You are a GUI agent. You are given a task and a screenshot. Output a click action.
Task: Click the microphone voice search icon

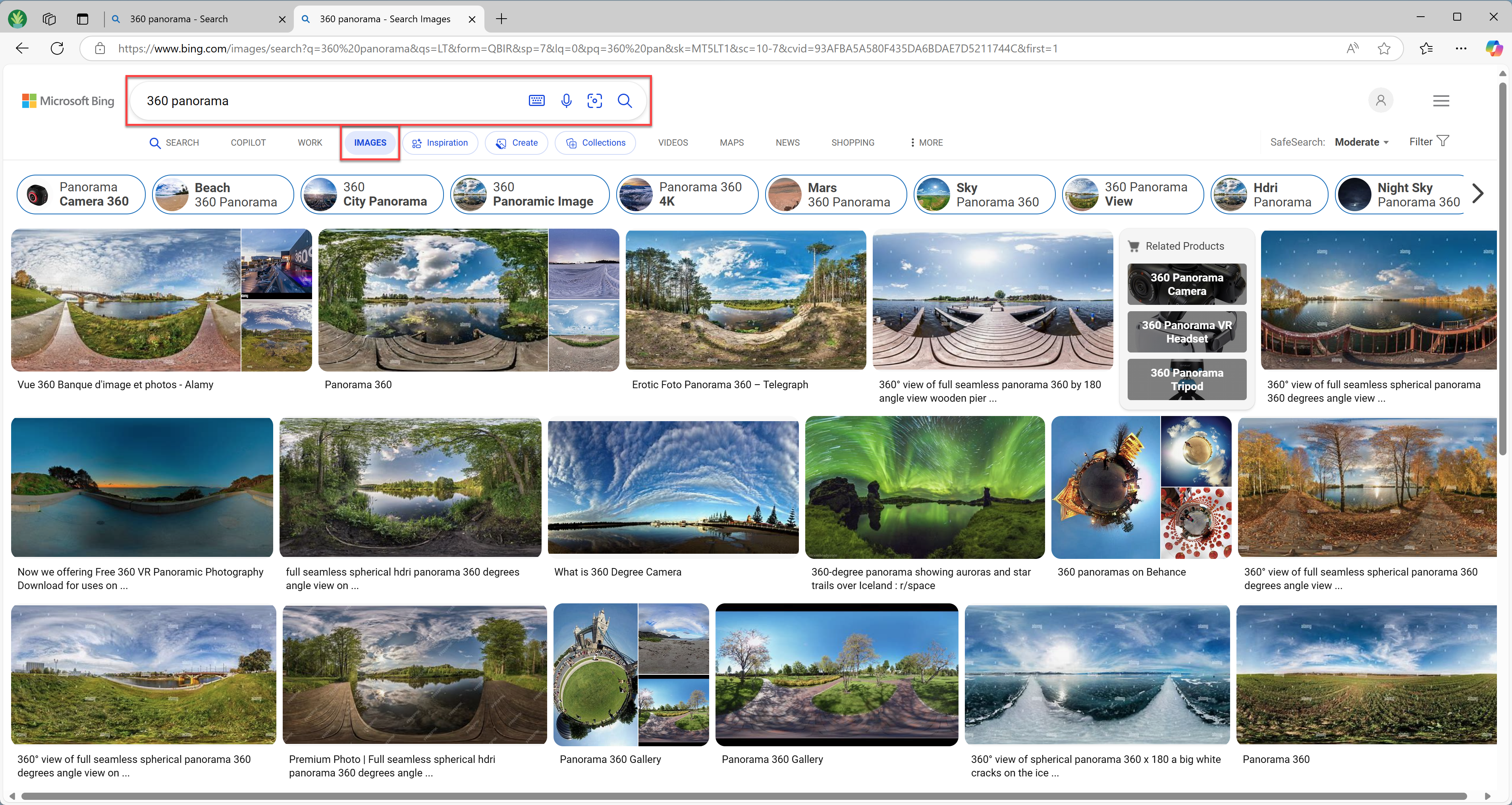pyautogui.click(x=566, y=101)
